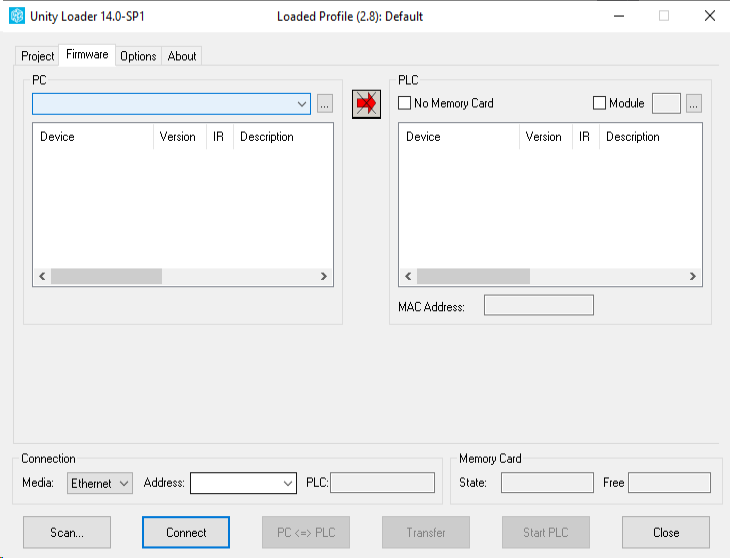This screenshot has width=730, height=558.
Task: Click the MAC Address field
Action: tap(539, 305)
